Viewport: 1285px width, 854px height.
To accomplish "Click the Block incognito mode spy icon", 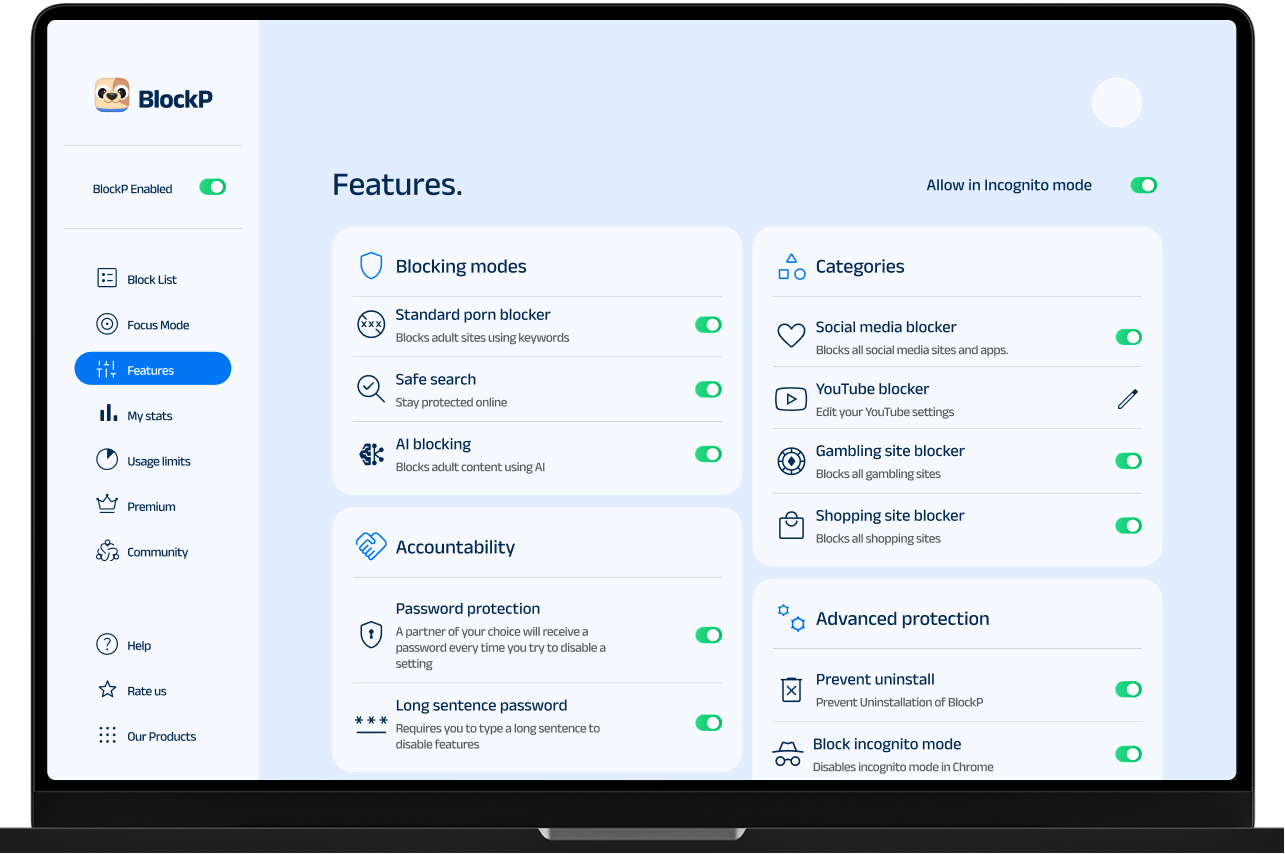I will [x=788, y=753].
